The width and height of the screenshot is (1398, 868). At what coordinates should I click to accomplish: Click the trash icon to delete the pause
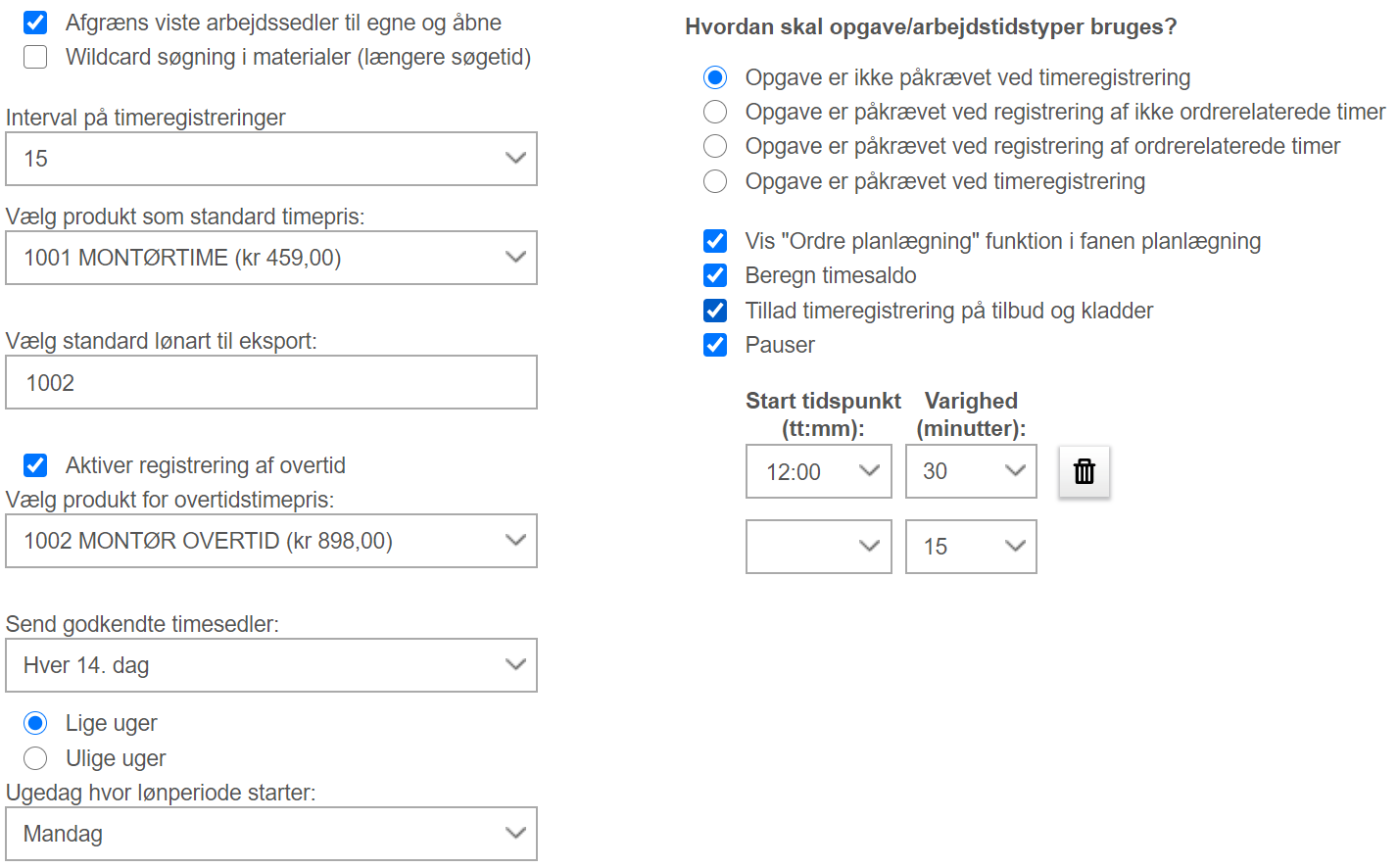[x=1084, y=471]
